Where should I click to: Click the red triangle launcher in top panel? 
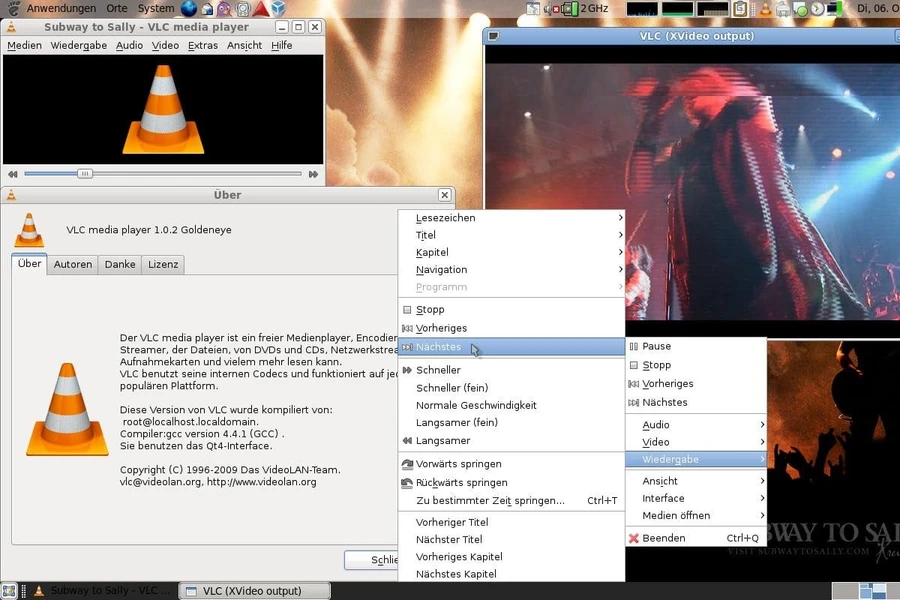261,8
